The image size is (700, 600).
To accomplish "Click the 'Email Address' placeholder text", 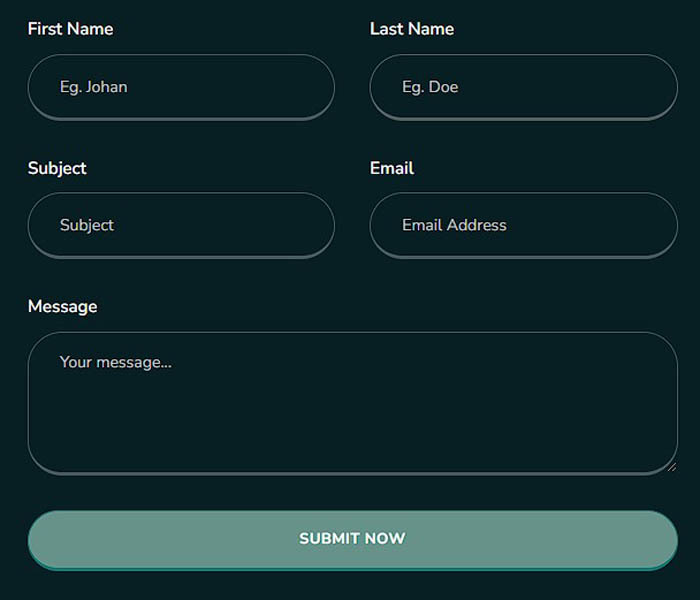I will coord(454,225).
